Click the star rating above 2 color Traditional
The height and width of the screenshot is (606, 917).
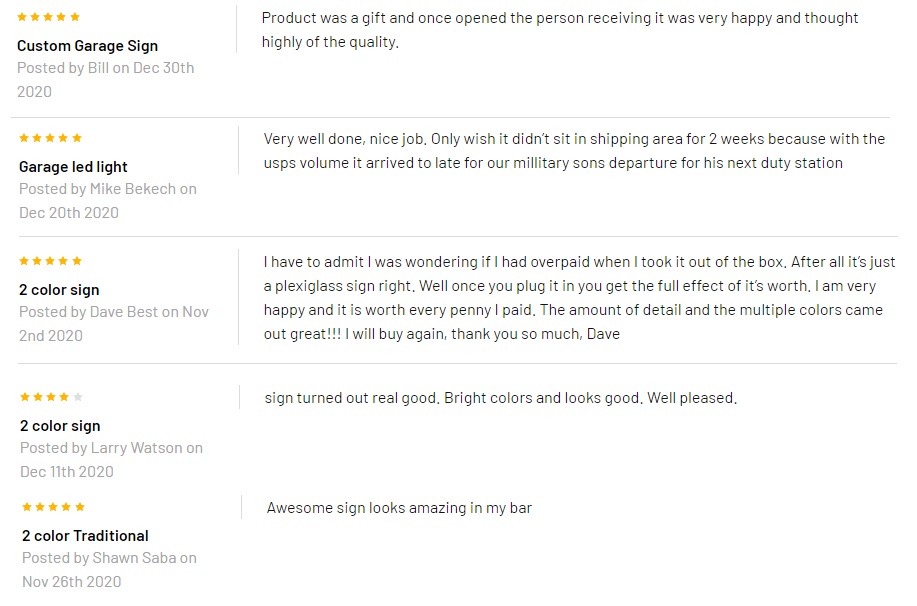coord(53,507)
